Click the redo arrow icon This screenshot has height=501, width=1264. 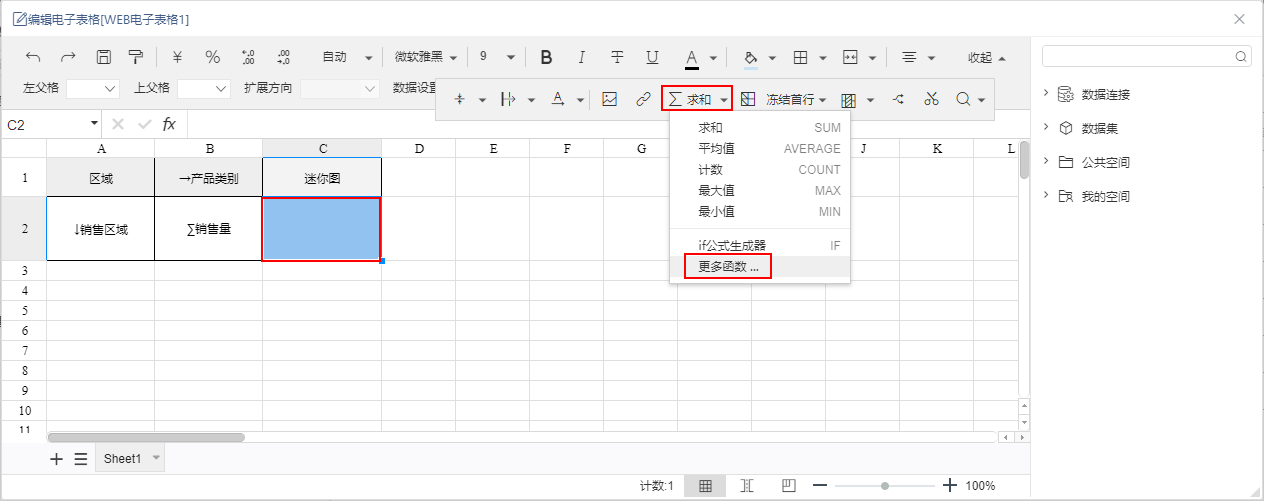pyautogui.click(x=68, y=57)
